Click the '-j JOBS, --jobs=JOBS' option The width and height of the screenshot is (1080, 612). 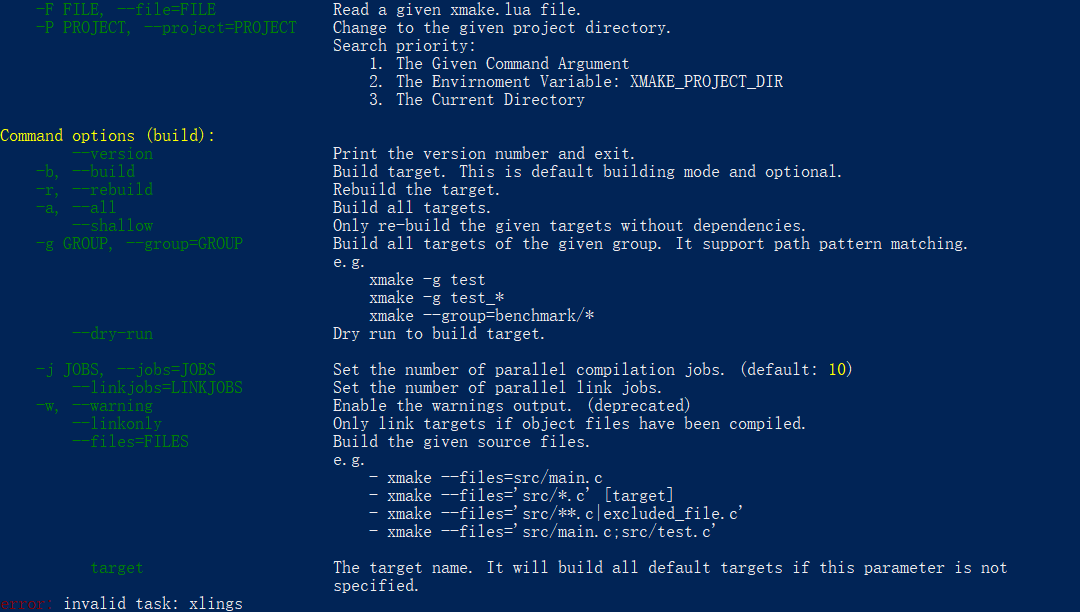pyautogui.click(x=126, y=370)
